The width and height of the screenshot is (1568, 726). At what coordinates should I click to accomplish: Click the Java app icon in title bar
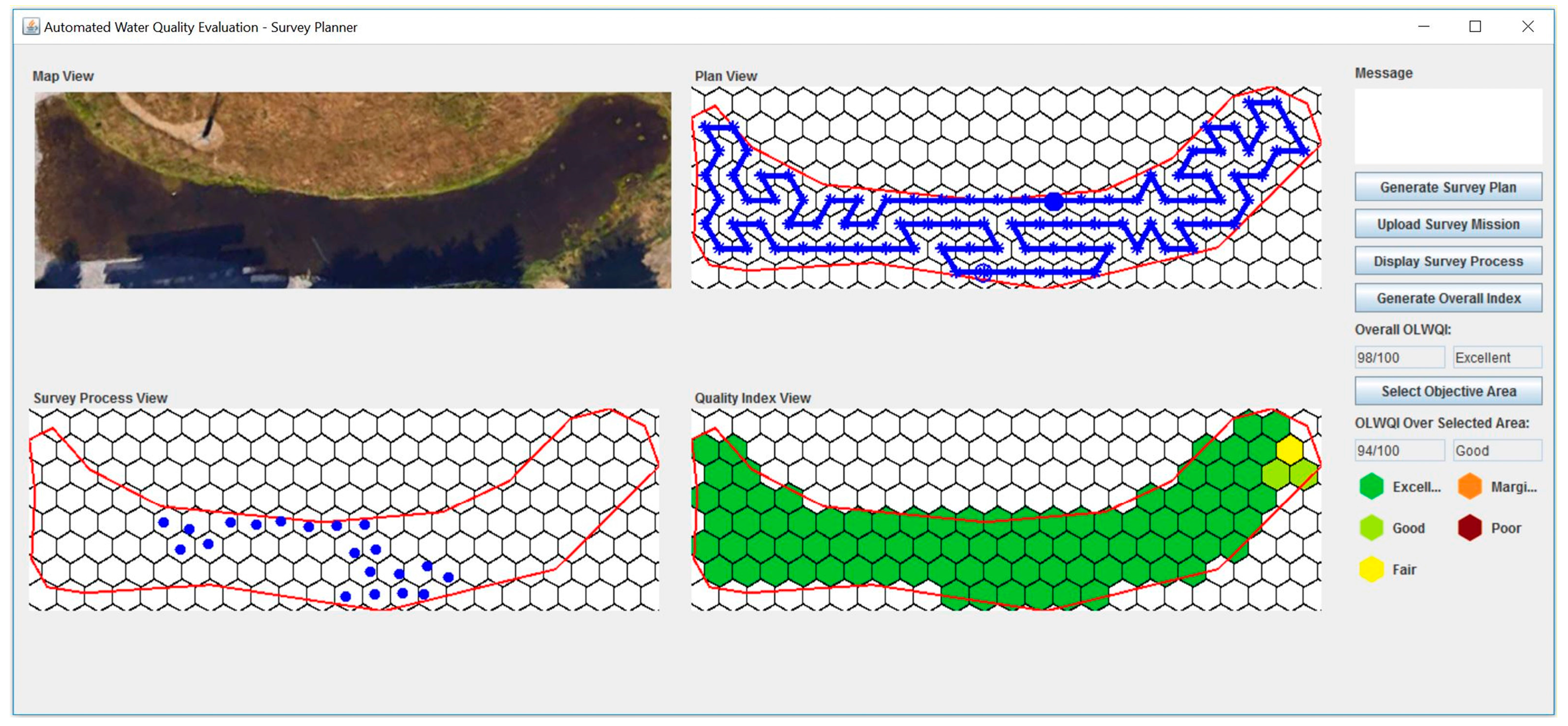pos(31,27)
